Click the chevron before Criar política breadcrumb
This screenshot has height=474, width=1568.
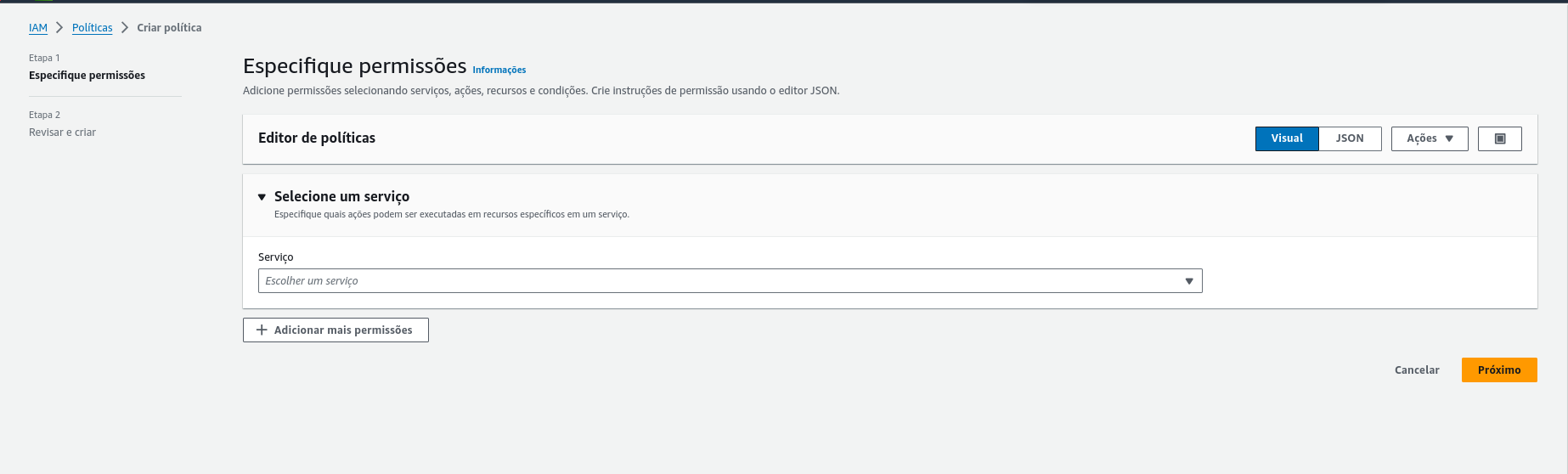pos(125,28)
